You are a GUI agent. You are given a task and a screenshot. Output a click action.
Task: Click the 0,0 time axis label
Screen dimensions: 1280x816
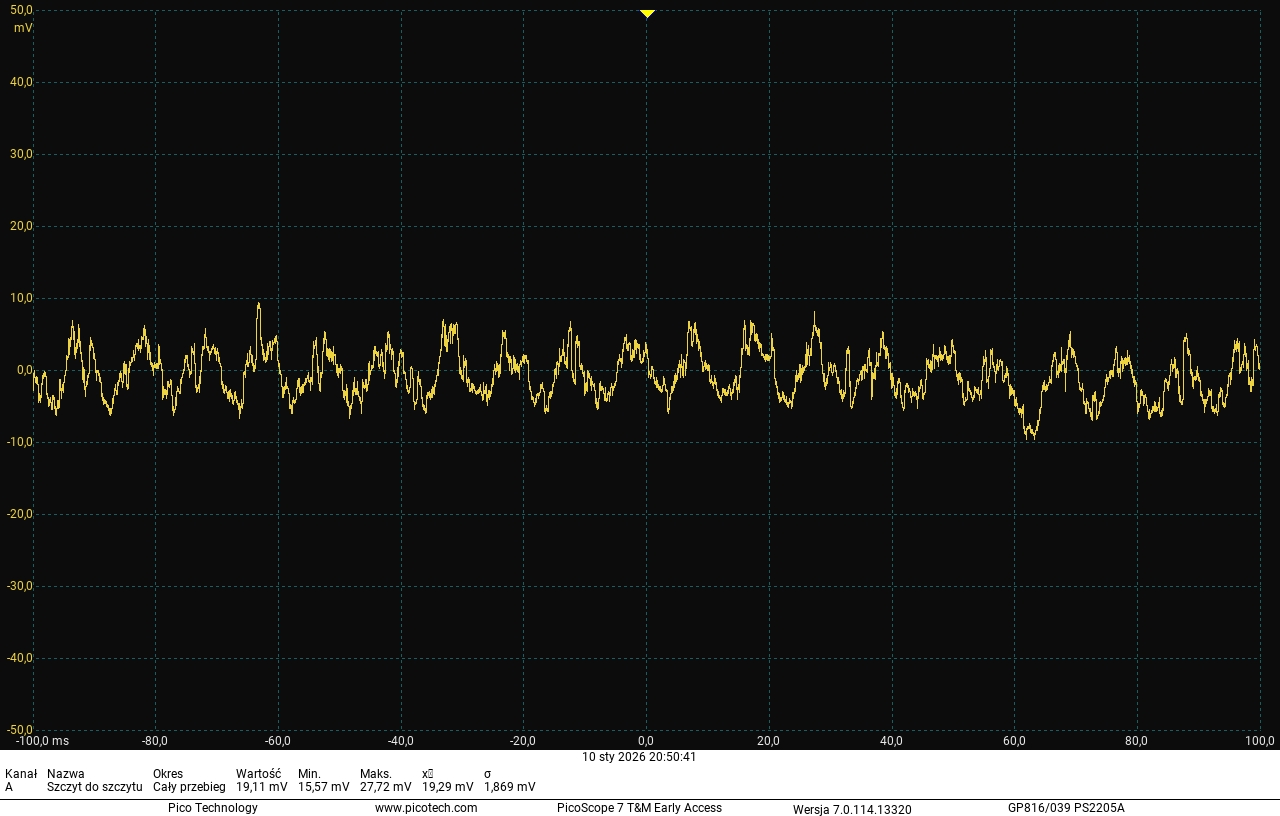(646, 741)
